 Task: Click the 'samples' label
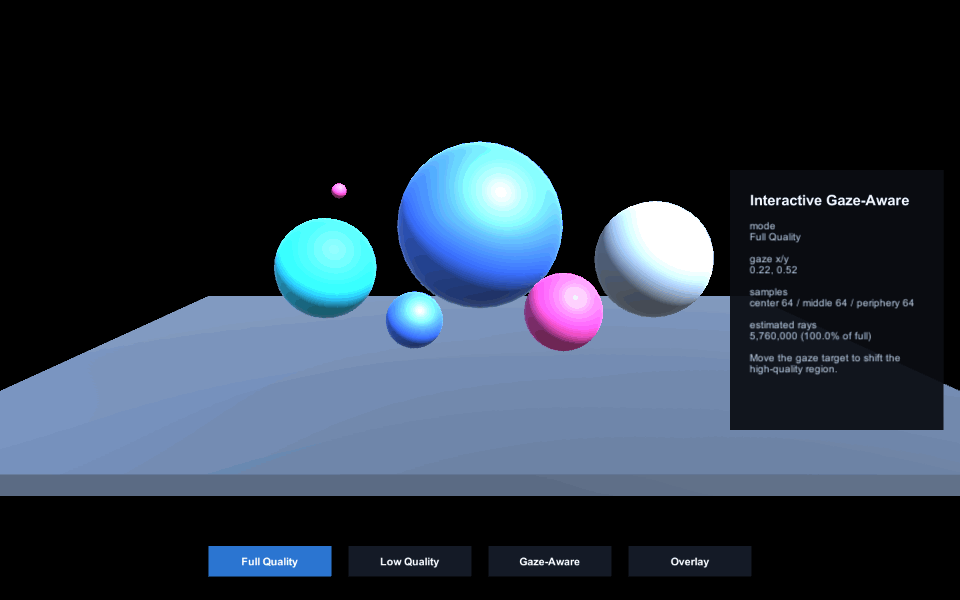coord(768,292)
